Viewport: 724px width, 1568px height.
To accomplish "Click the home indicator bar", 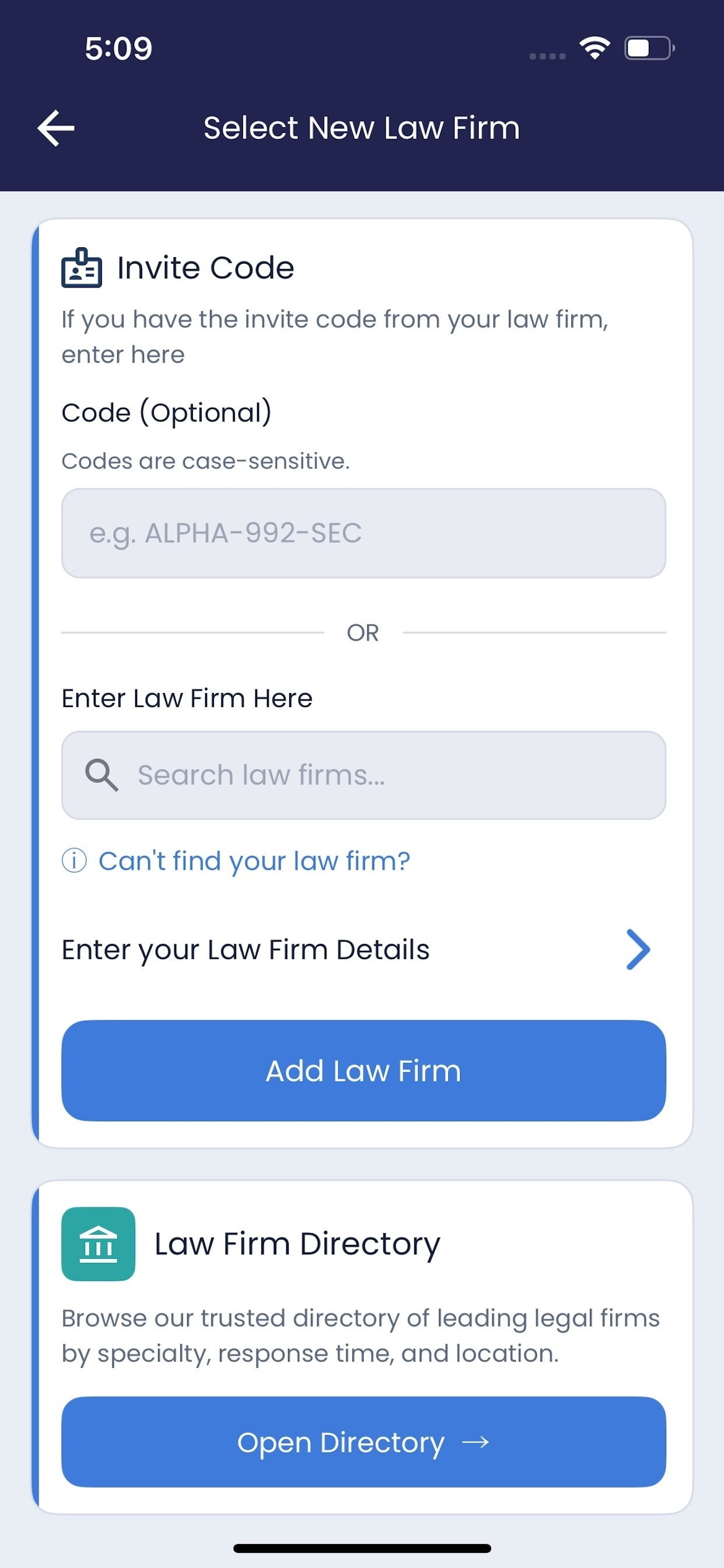I will coord(362,1548).
